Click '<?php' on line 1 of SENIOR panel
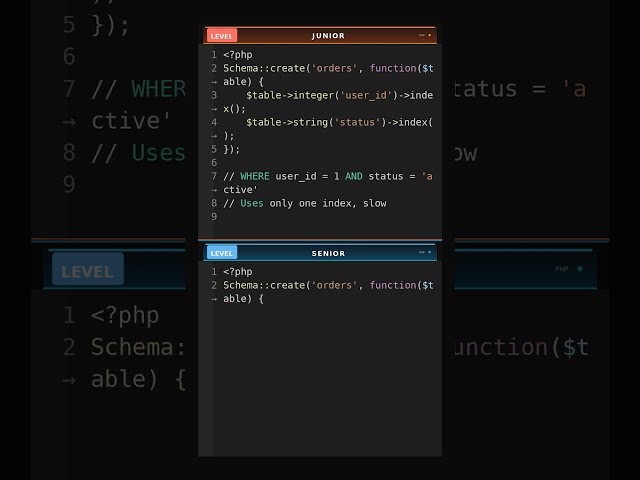Viewport: 640px width, 480px height. [238, 272]
